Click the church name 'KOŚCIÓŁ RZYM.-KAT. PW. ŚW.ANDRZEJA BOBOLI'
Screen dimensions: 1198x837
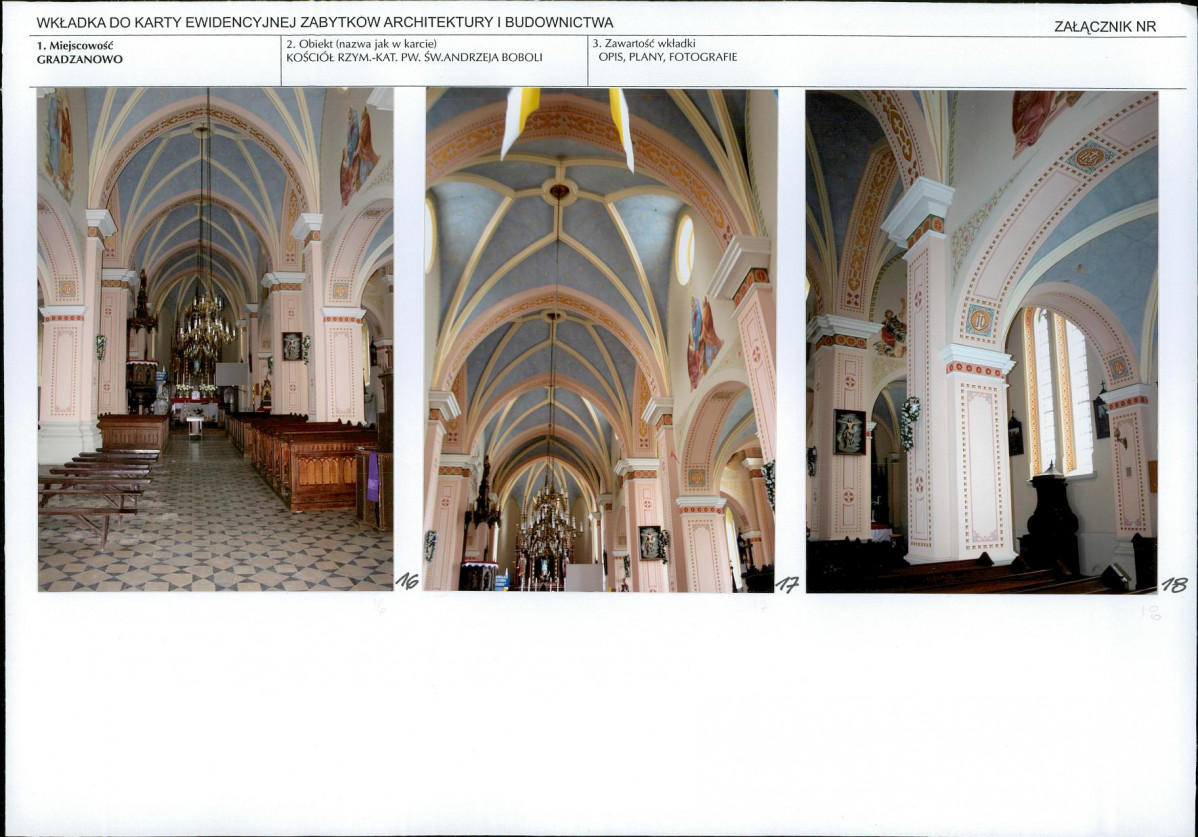tap(414, 58)
